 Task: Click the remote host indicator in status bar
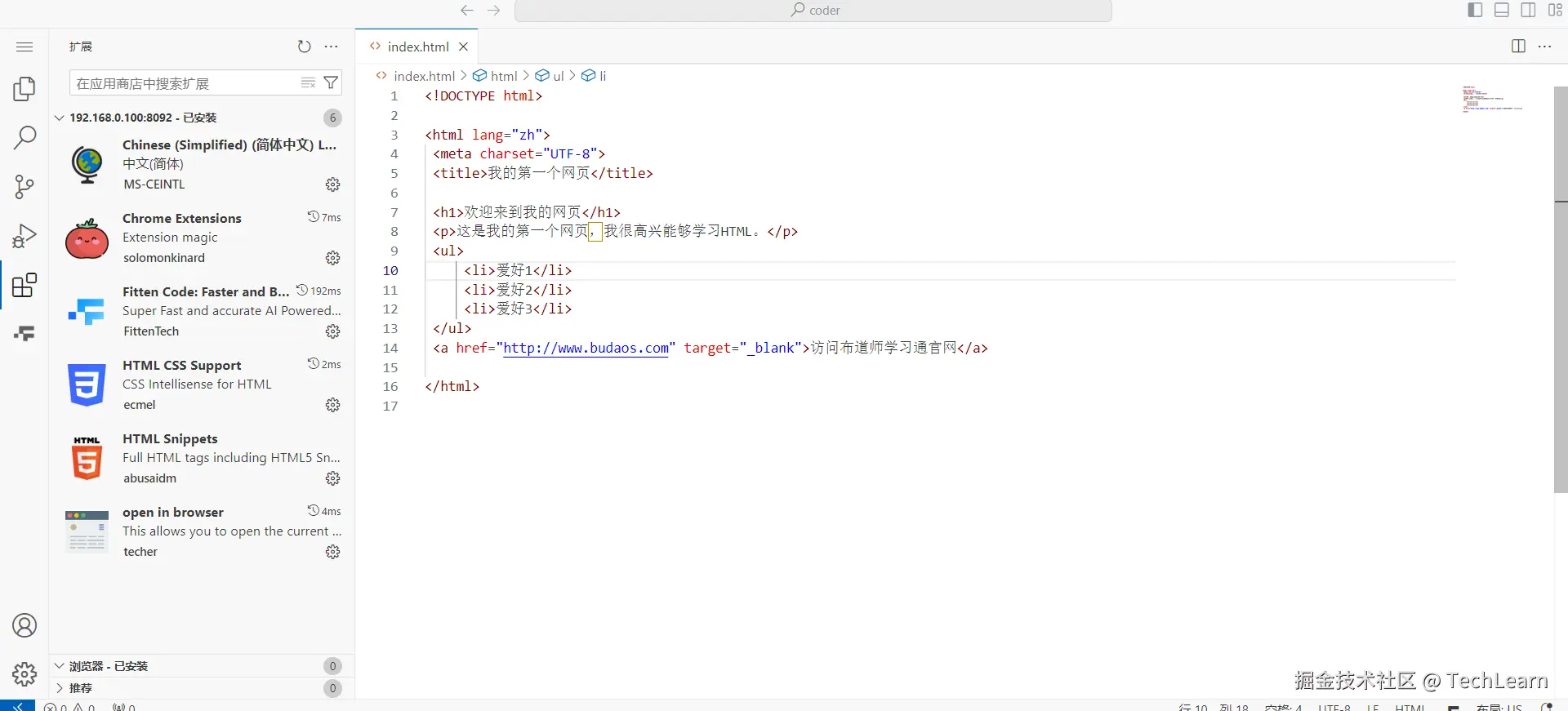(17, 706)
